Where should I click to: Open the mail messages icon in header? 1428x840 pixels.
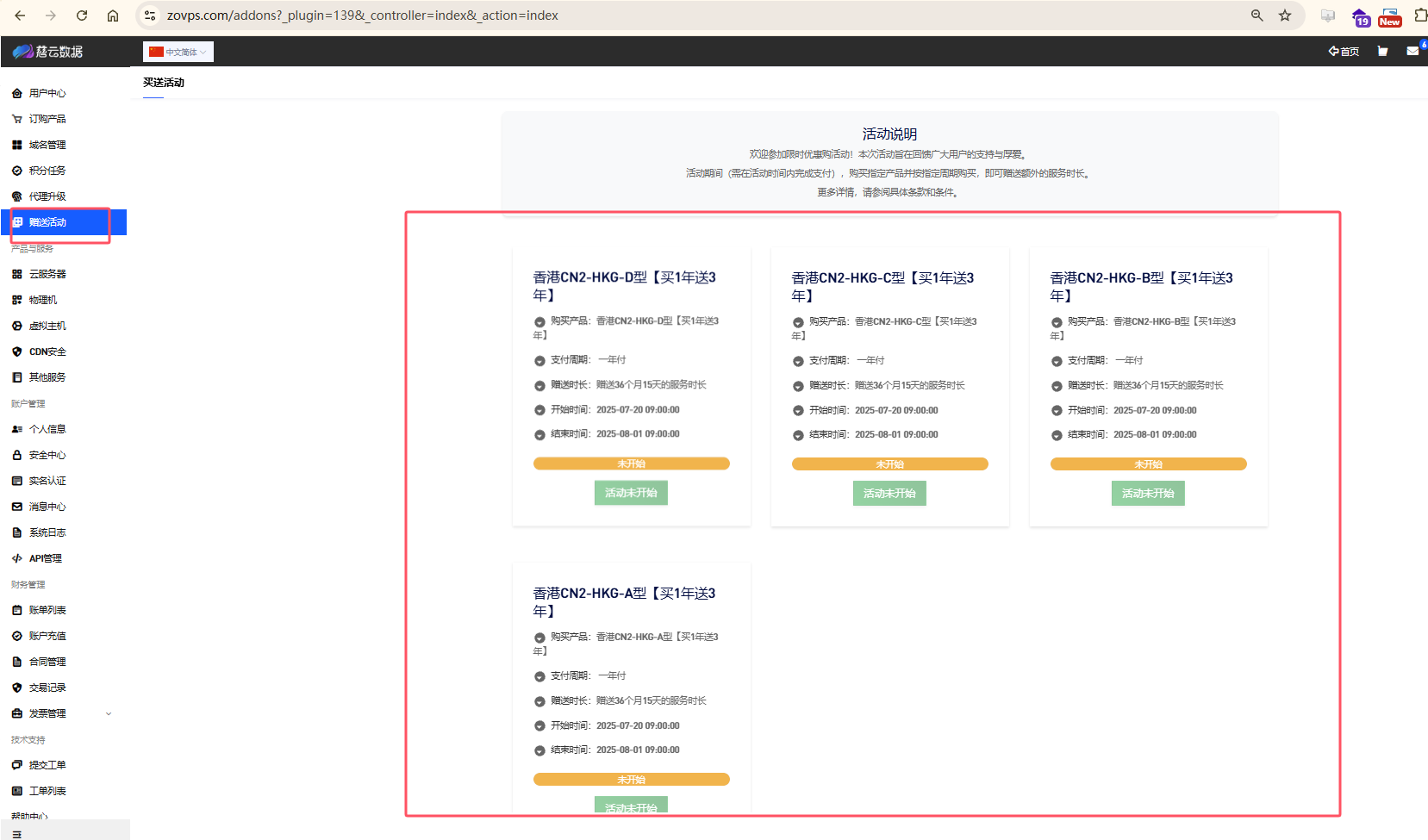[1412, 52]
